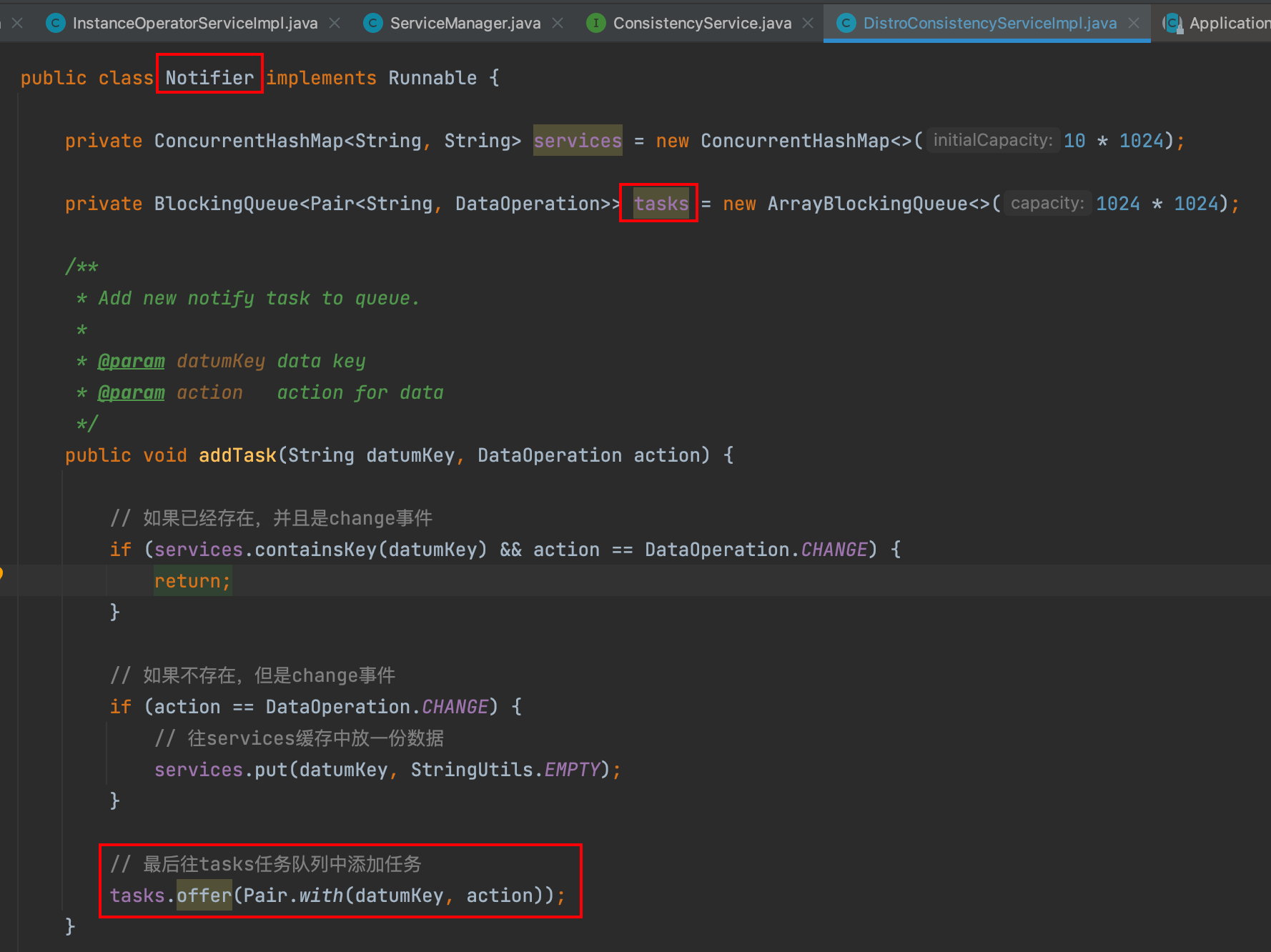Click the locked class icon on Application tab
Image resolution: width=1271 pixels, height=952 pixels.
[x=1173, y=24]
